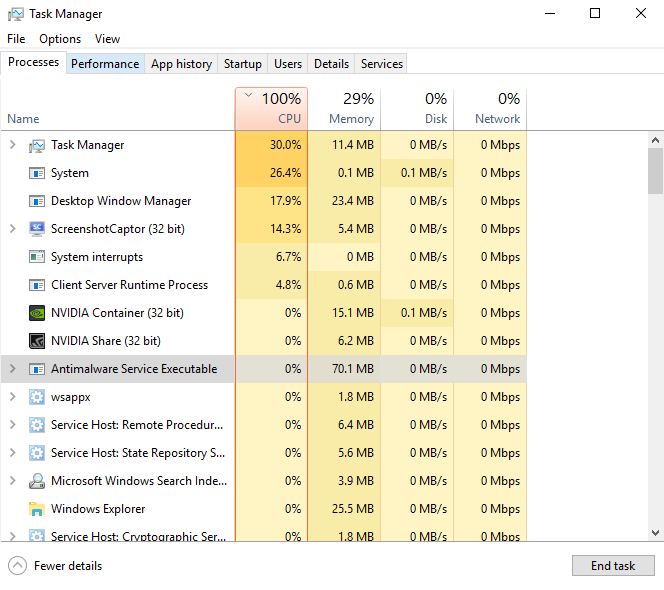
Task: Click the End task button
Action: point(613,566)
